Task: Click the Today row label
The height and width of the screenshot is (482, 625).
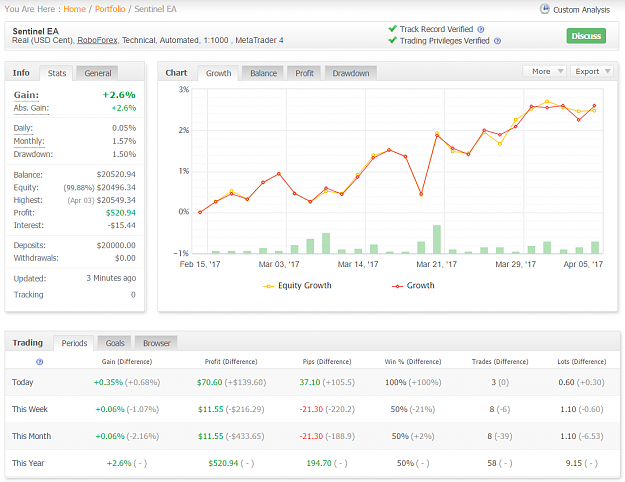Action: pyautogui.click(x=22, y=382)
